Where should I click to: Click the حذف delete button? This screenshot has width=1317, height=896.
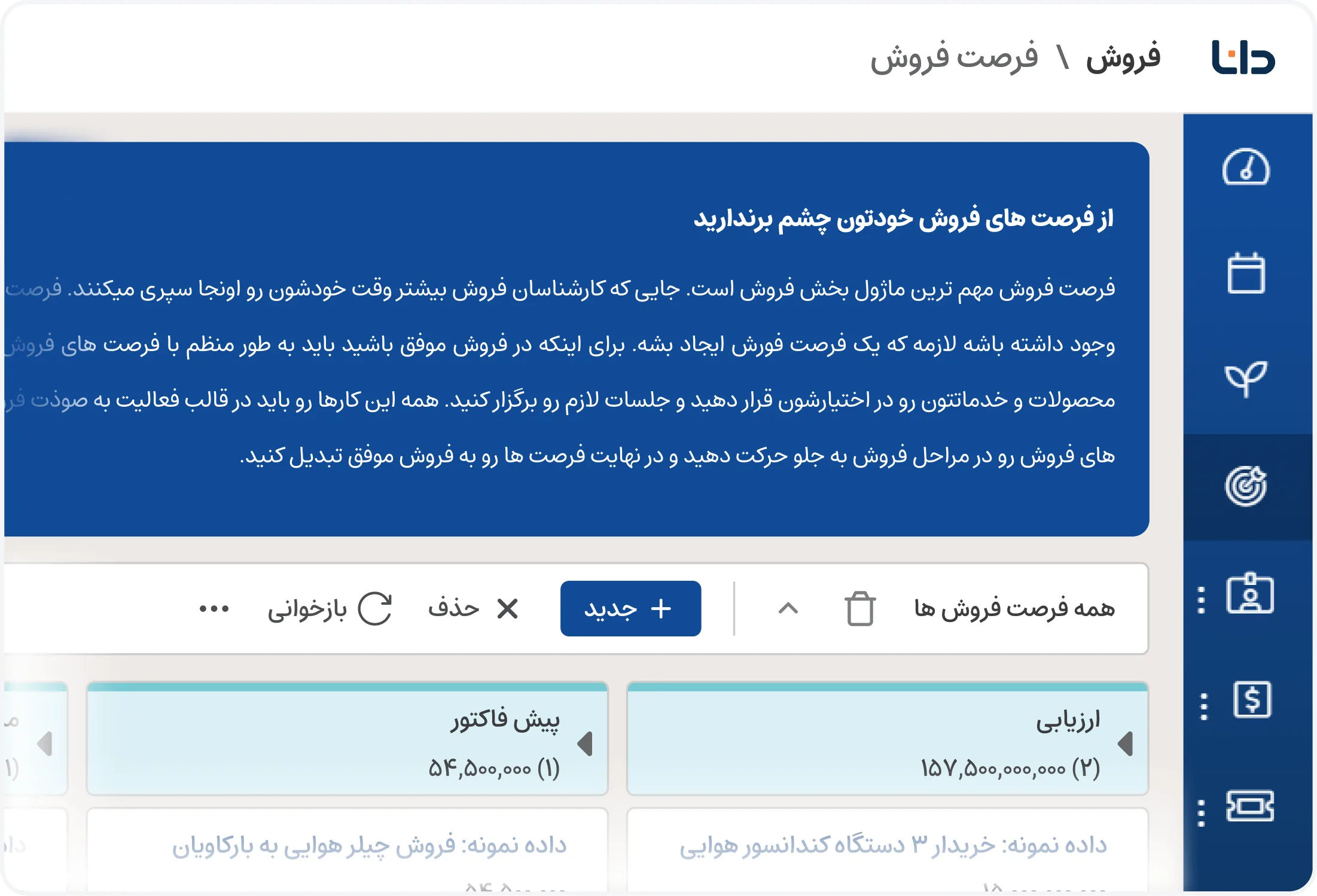pos(472,609)
